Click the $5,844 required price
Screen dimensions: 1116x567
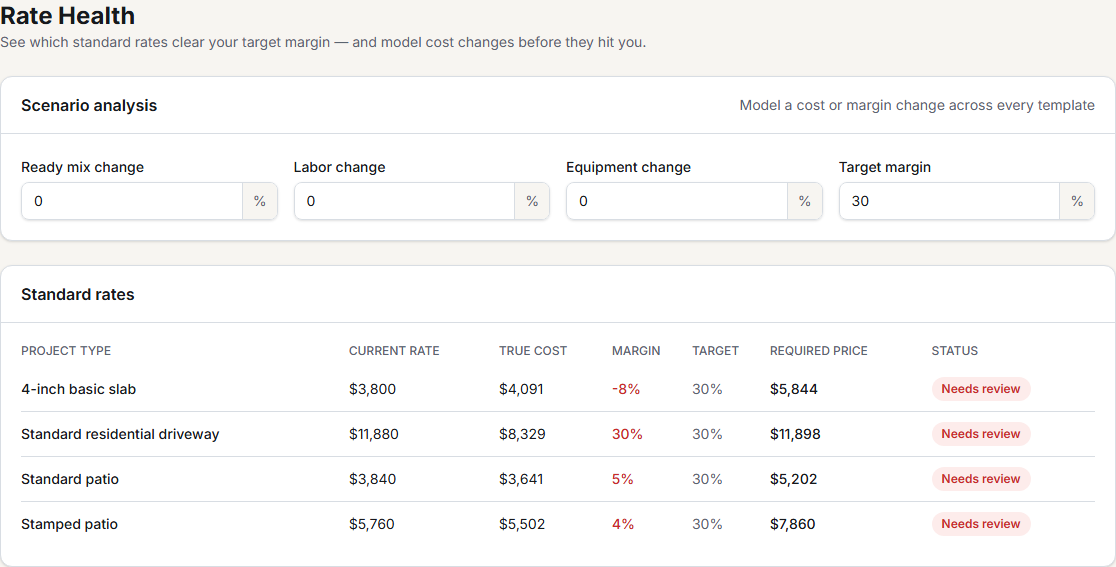(x=794, y=389)
